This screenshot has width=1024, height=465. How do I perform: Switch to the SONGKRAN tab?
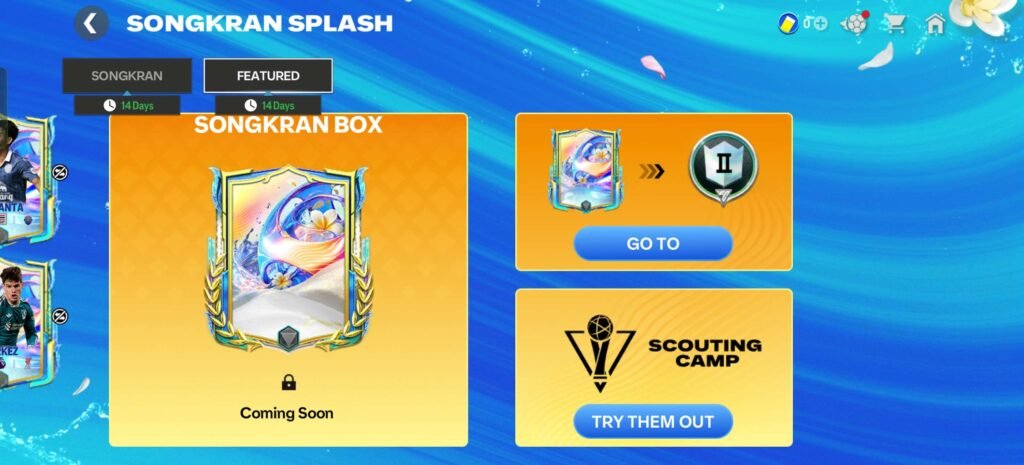pos(127,76)
